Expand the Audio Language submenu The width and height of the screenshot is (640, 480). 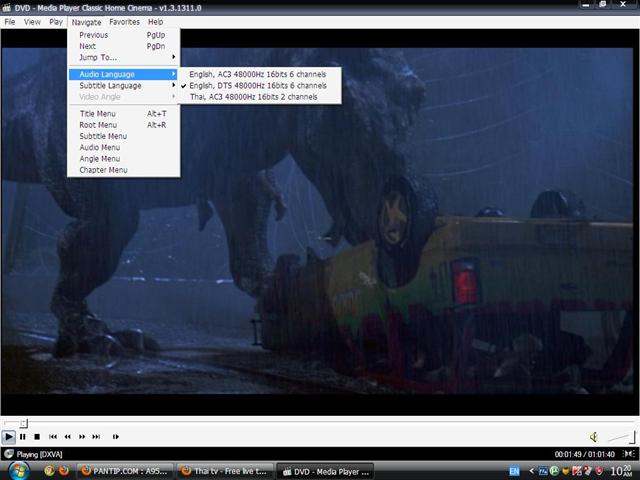click(124, 74)
